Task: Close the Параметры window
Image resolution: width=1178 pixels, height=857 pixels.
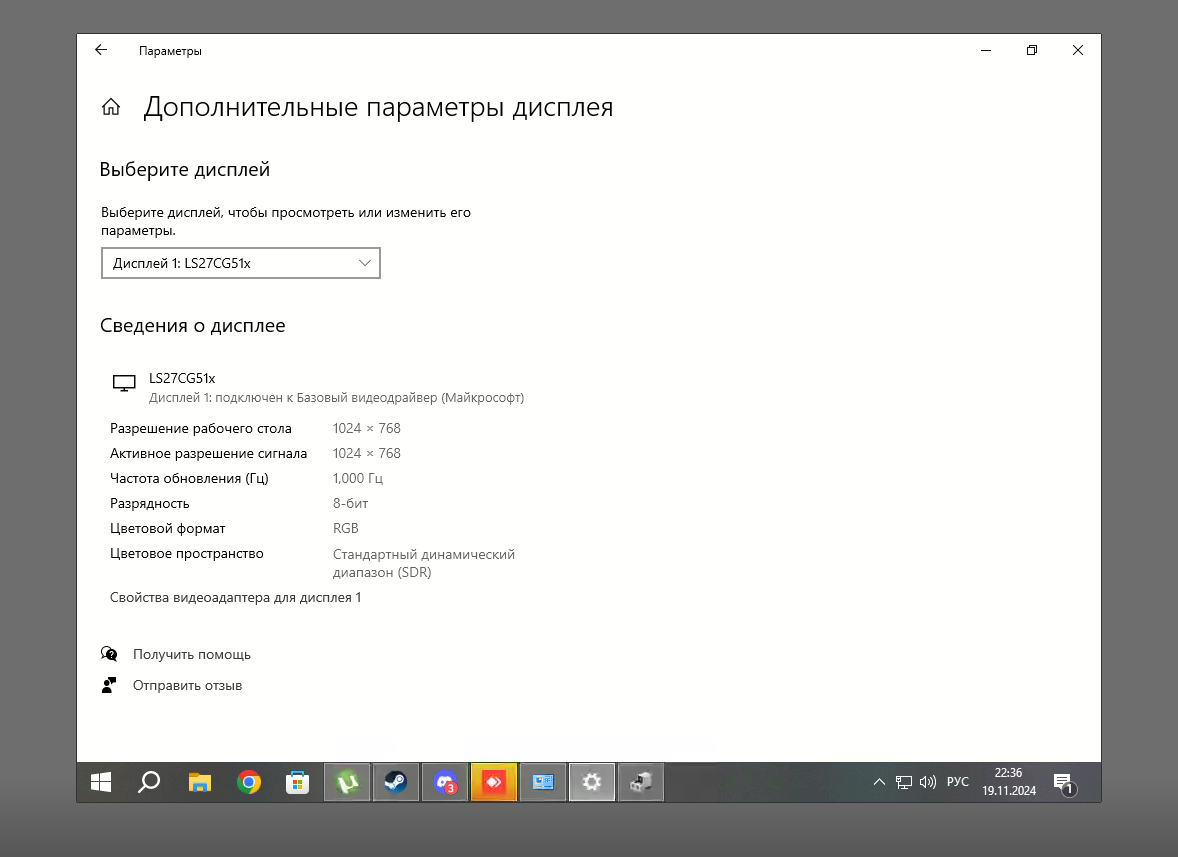Action: tap(1077, 50)
